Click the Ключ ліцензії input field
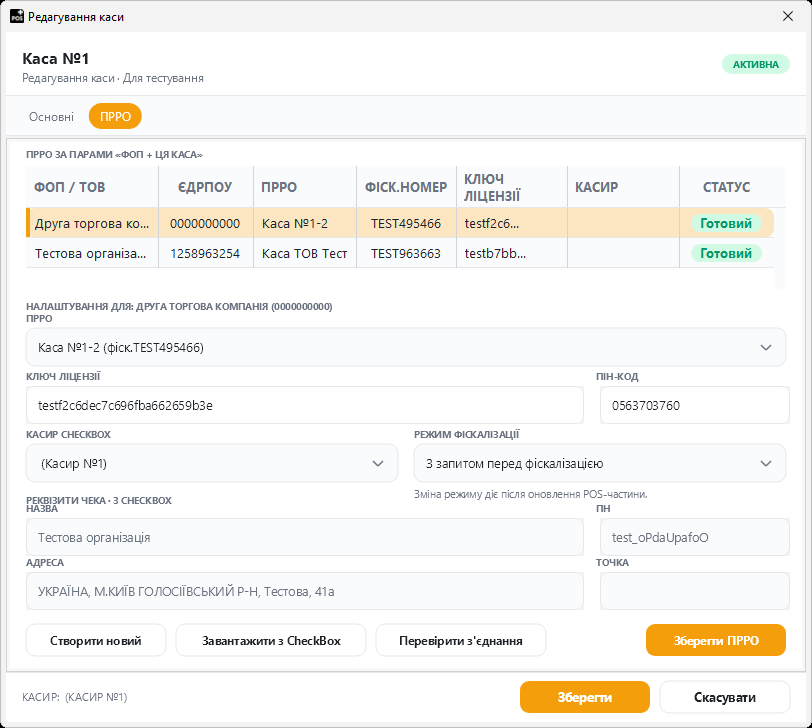Screen dimensions: 812x728 (x=304, y=405)
